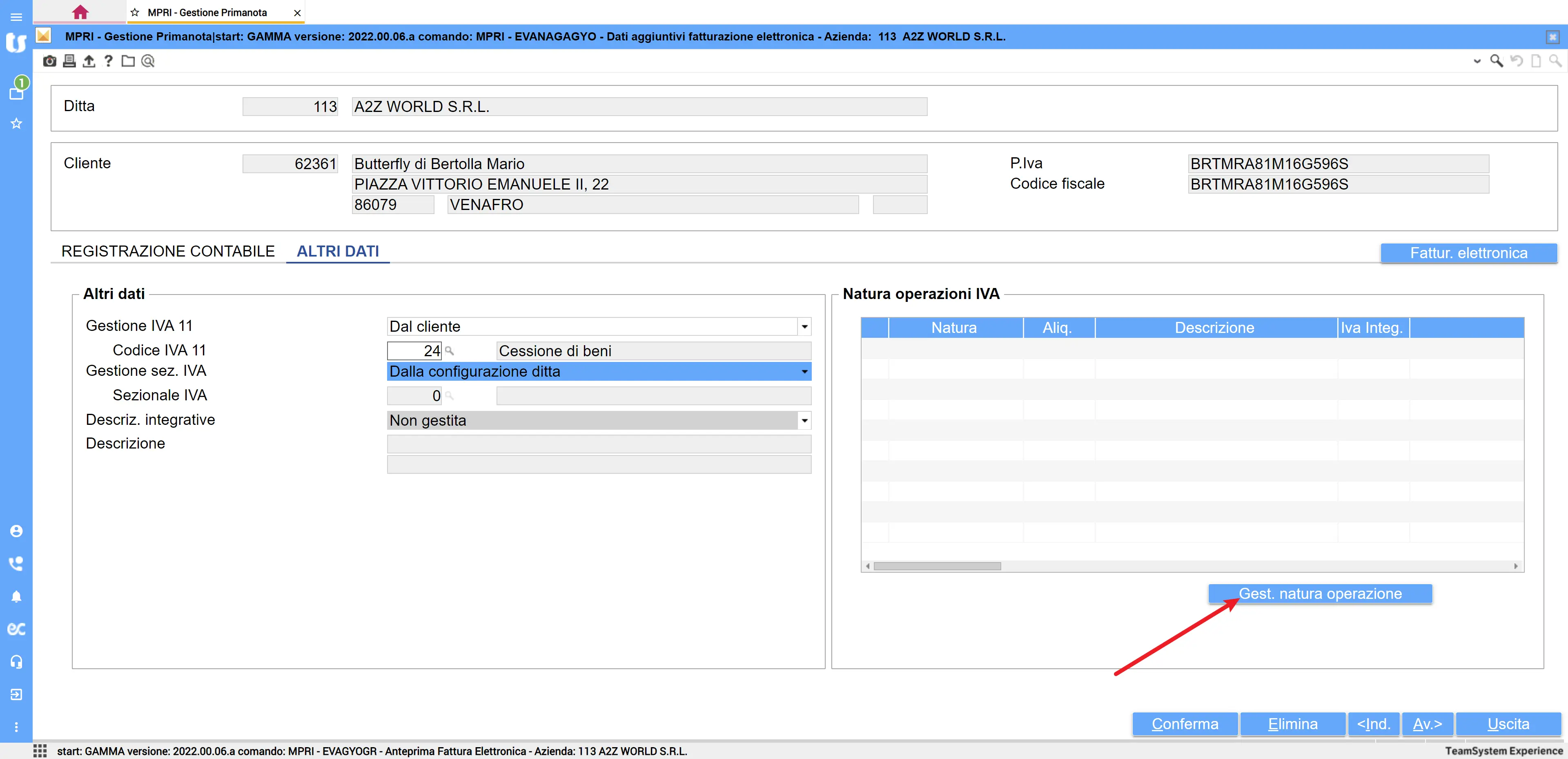Click the upload arrow toolbar icon

pyautogui.click(x=89, y=61)
